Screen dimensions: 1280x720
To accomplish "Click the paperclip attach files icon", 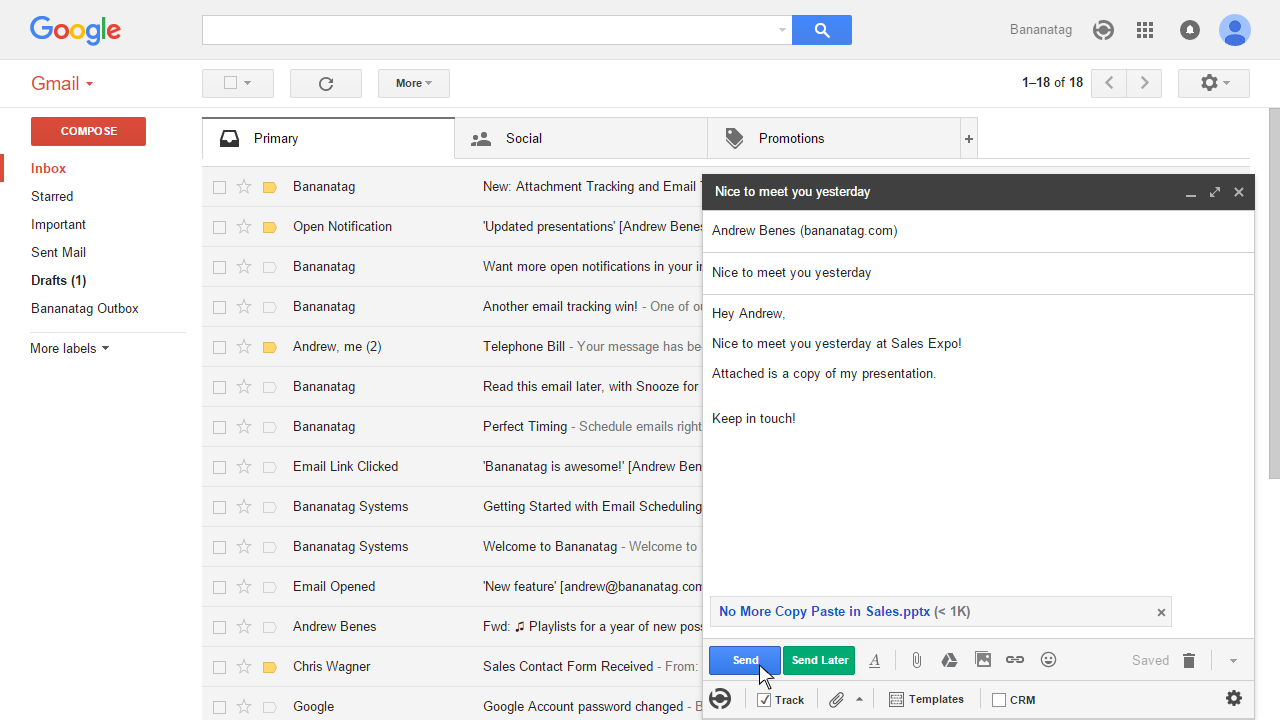I will coord(916,660).
